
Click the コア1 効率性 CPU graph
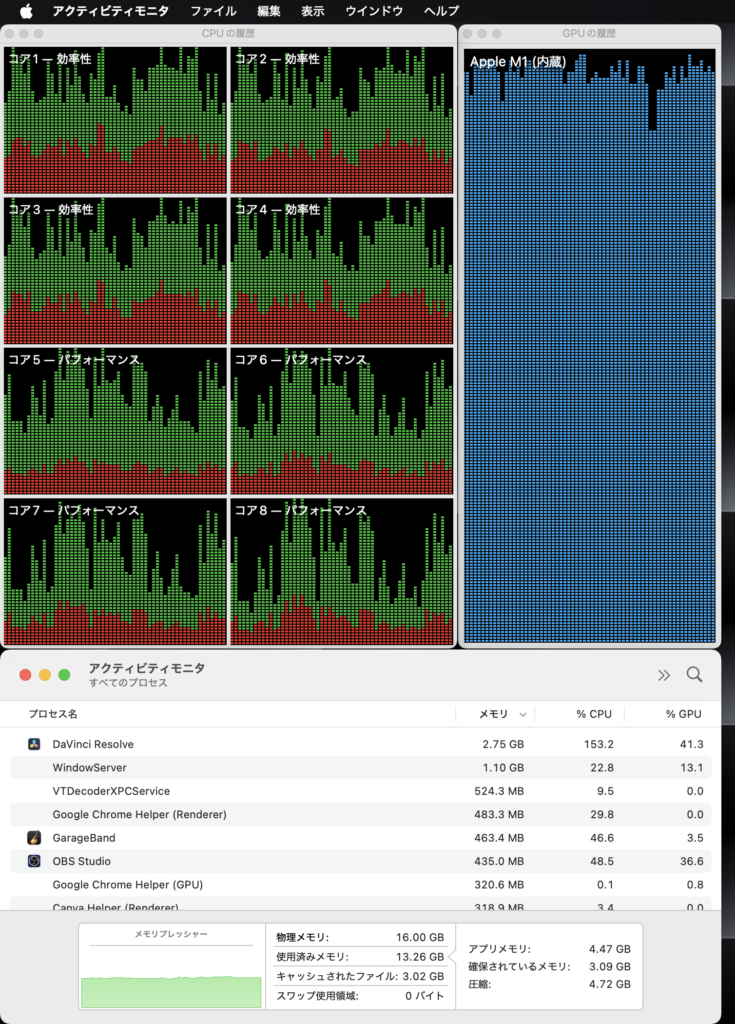115,120
